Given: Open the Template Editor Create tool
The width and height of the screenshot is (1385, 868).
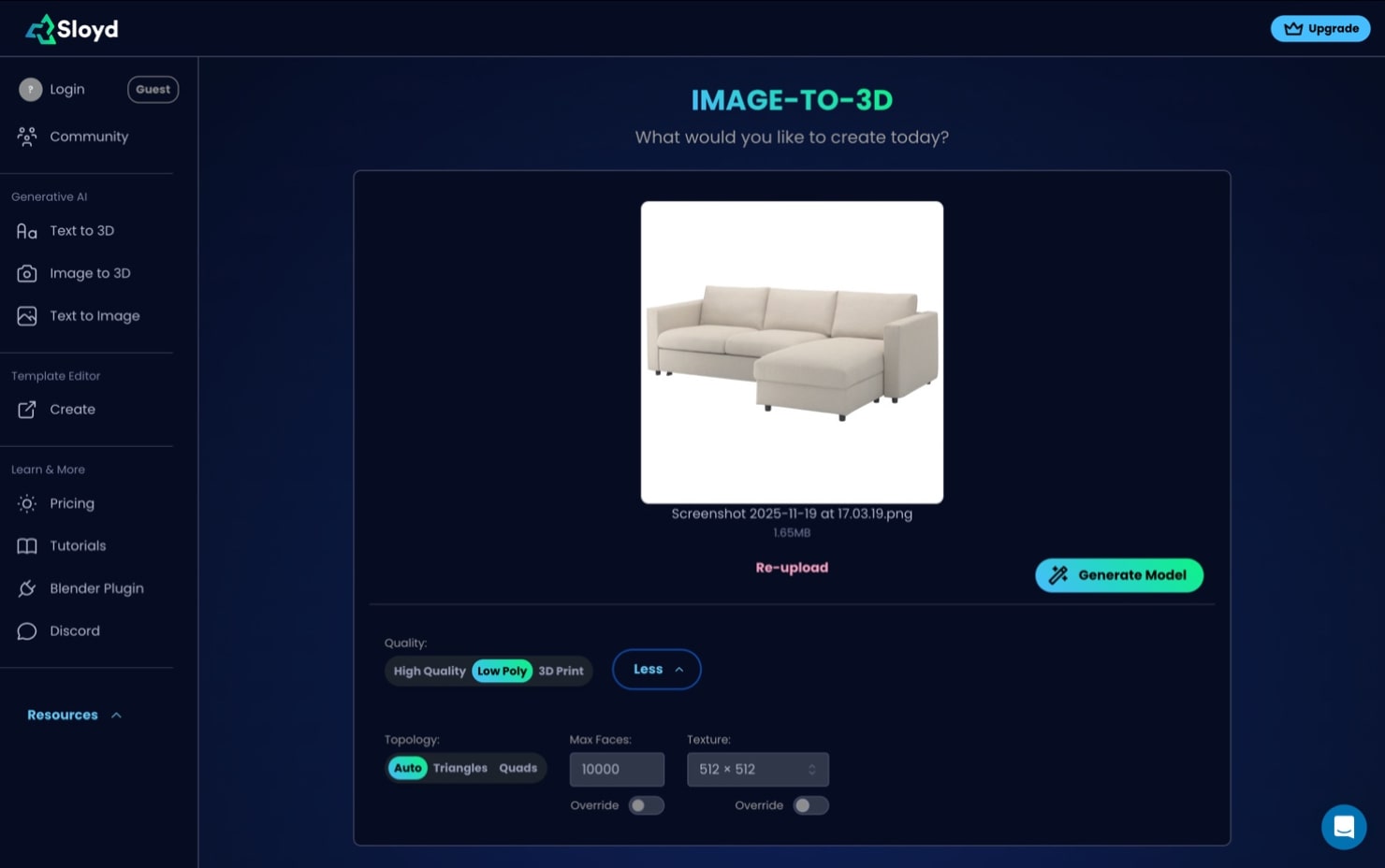Looking at the screenshot, I should [x=72, y=409].
